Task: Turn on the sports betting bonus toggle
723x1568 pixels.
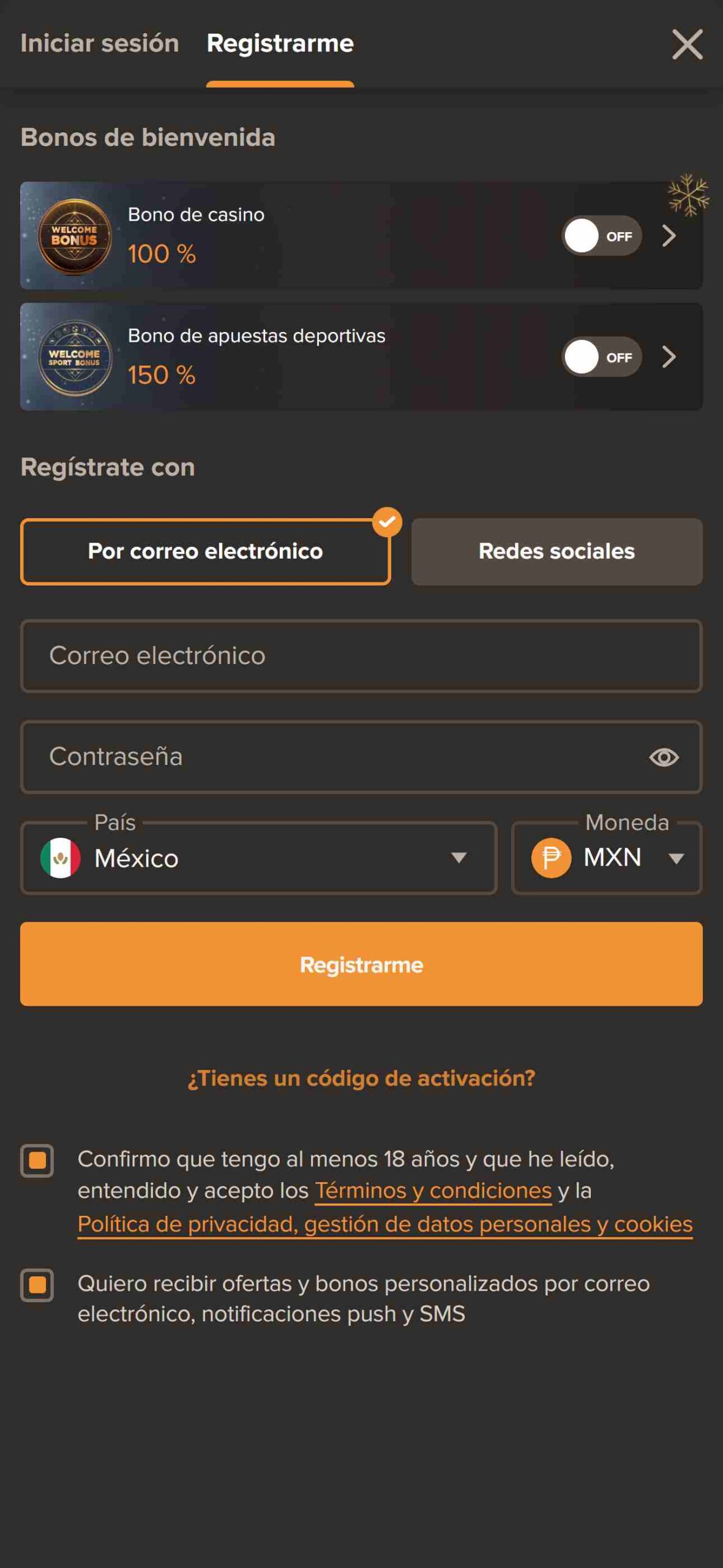Action: point(601,357)
